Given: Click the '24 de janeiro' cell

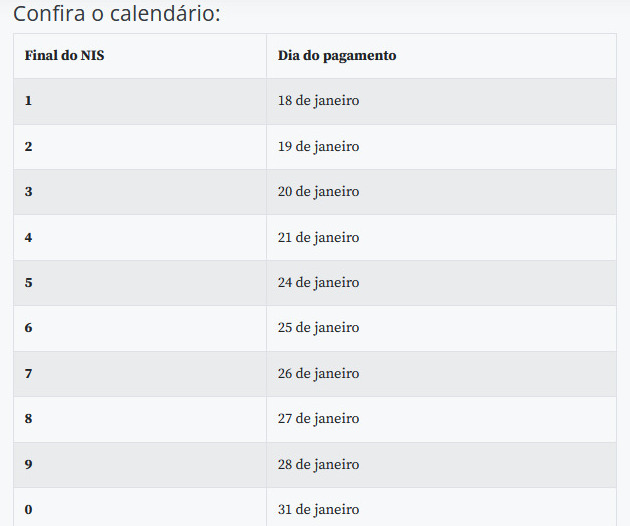Looking at the screenshot, I should point(441,283).
